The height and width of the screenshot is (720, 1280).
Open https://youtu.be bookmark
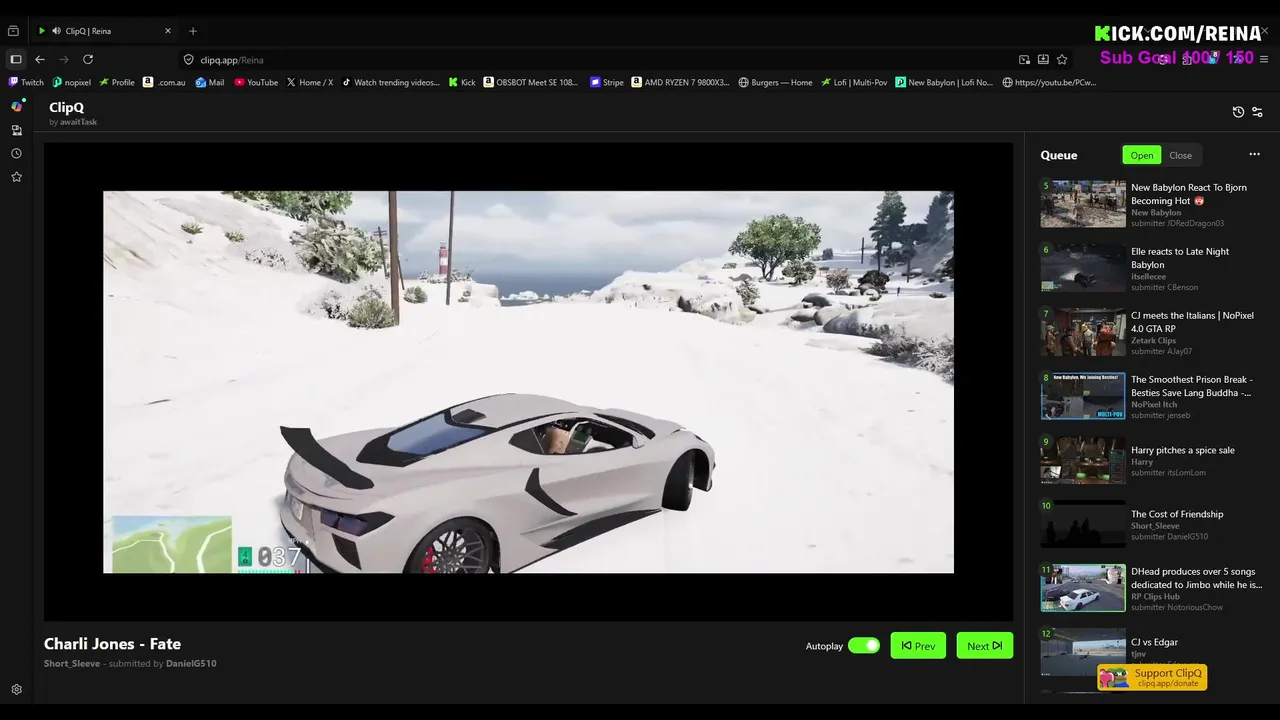click(1049, 82)
